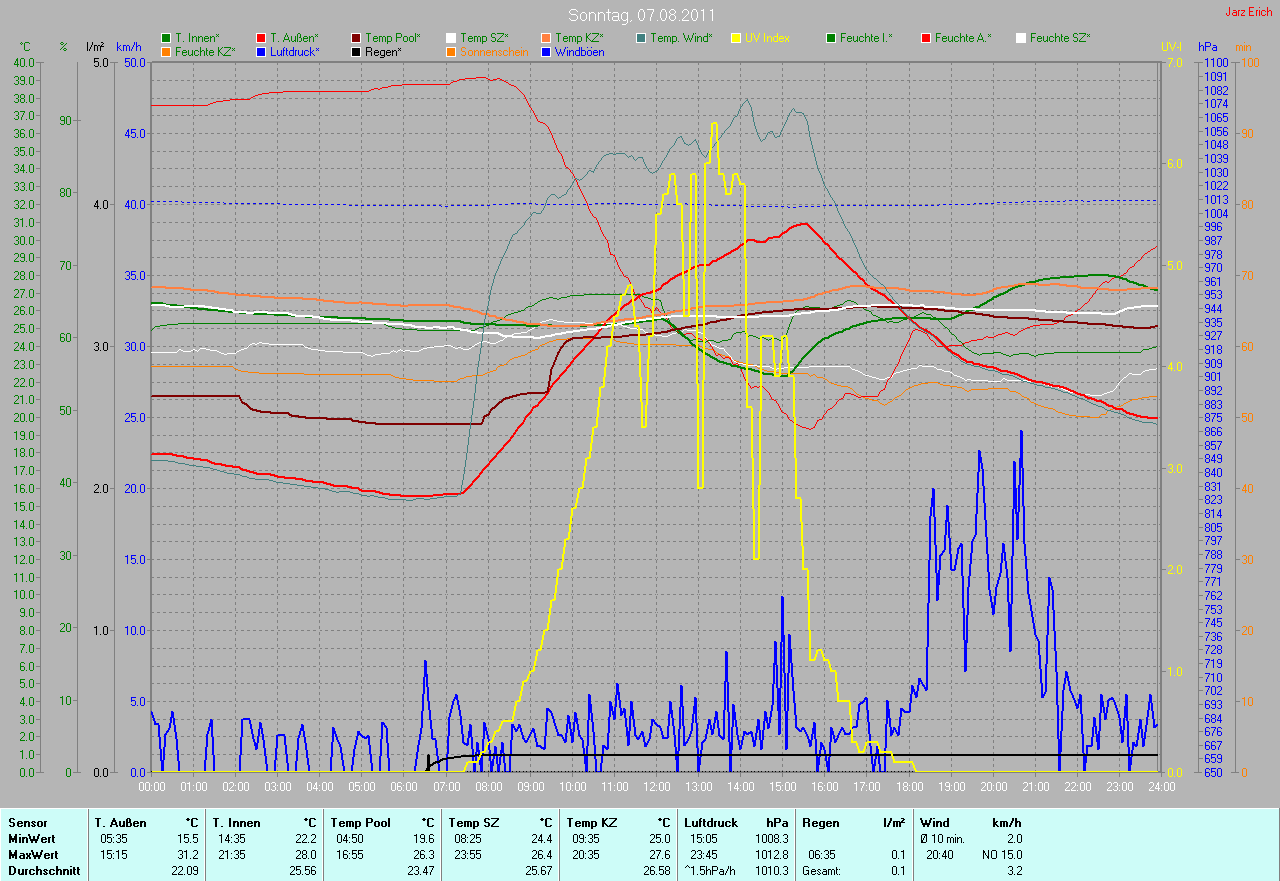The image size is (1280, 881).
Task: Select the 'MaxWert' row header
Action: click(33, 855)
